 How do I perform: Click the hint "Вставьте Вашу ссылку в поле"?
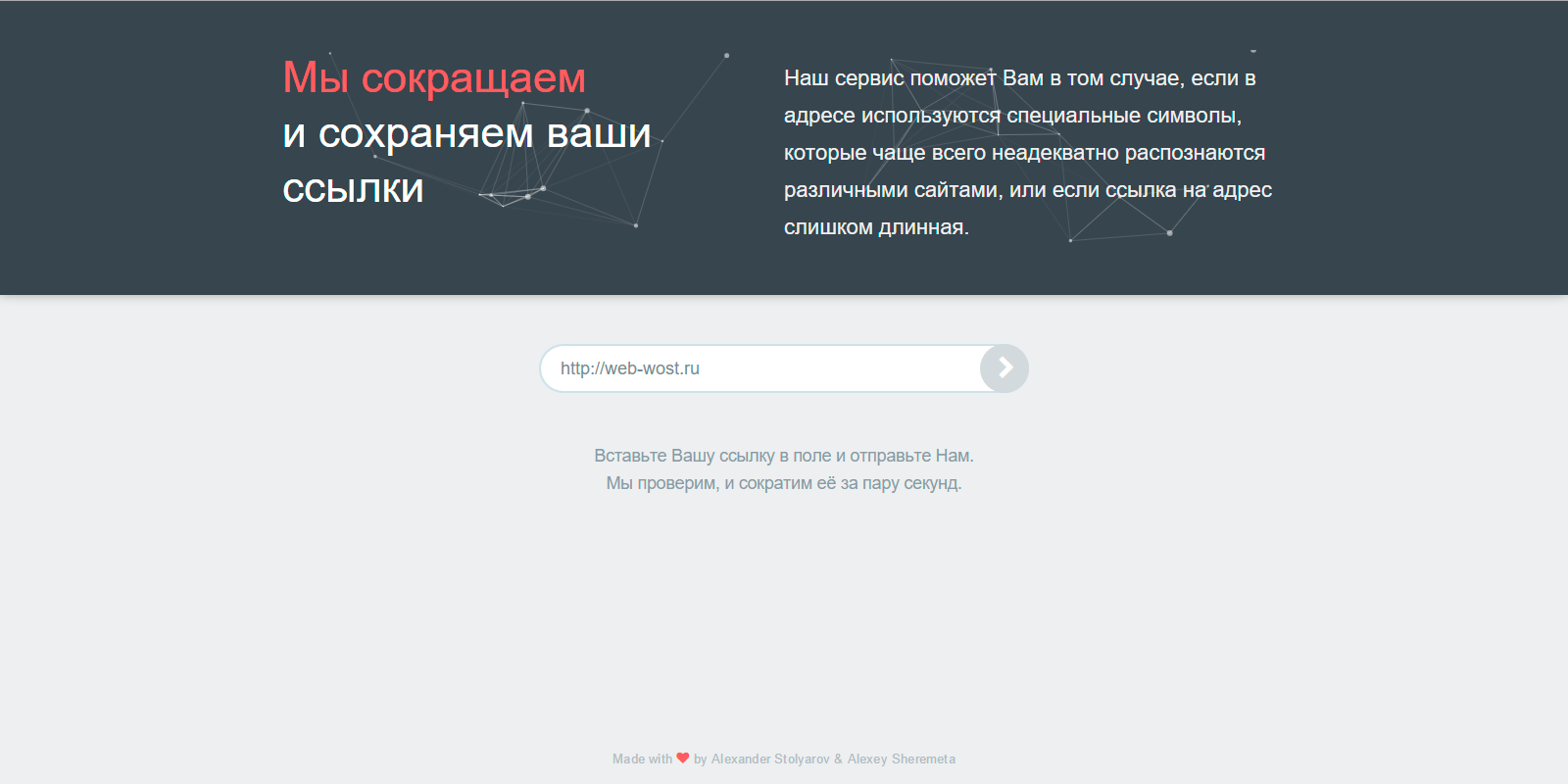[783, 456]
